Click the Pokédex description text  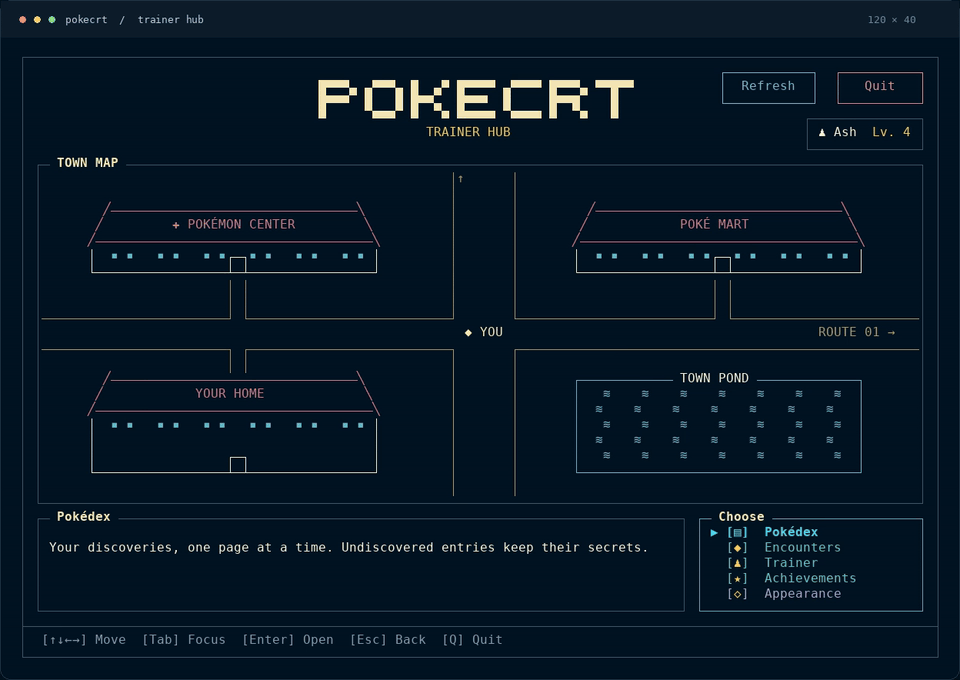348,547
